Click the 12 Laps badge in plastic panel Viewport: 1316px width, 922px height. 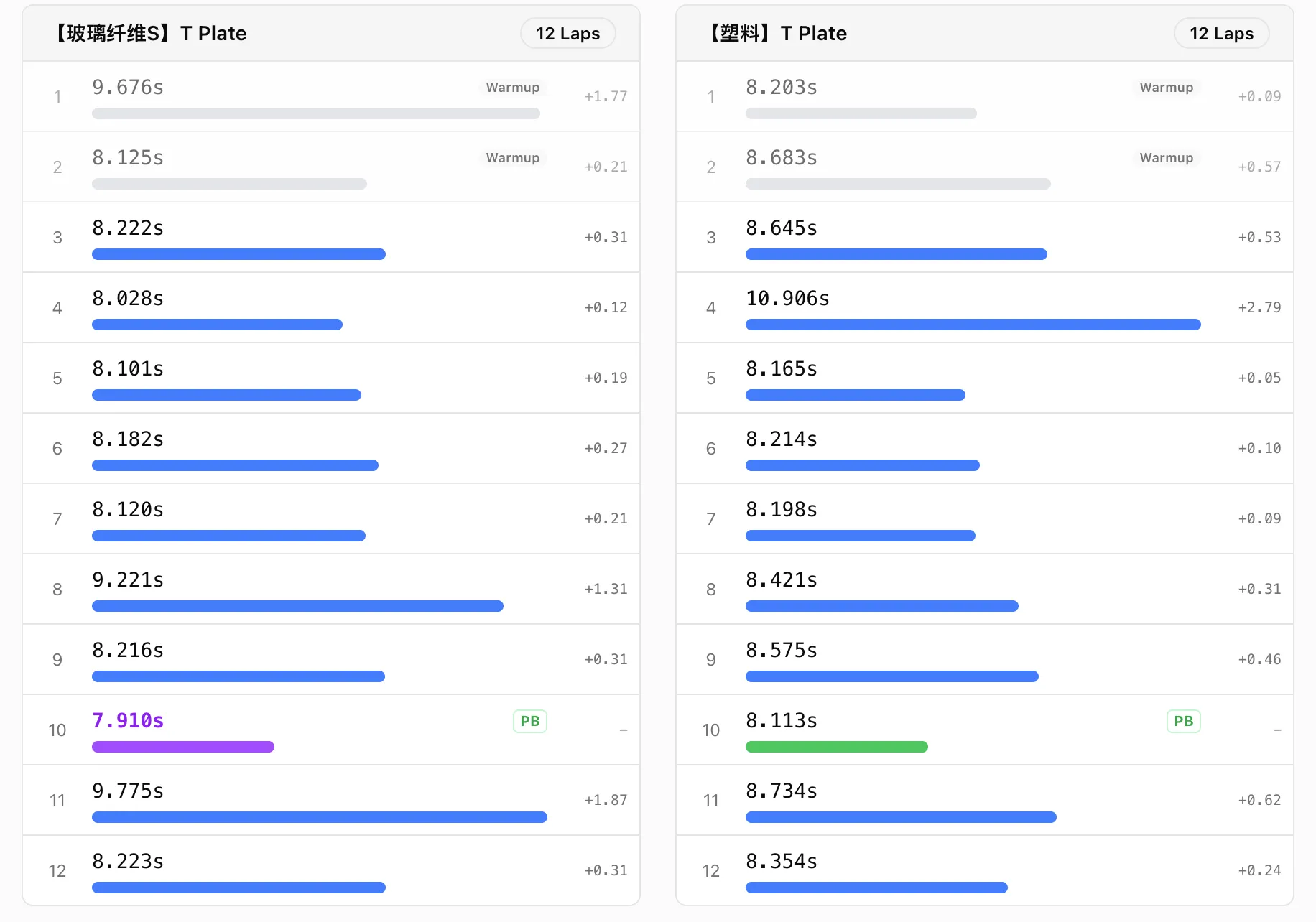coord(1221,34)
